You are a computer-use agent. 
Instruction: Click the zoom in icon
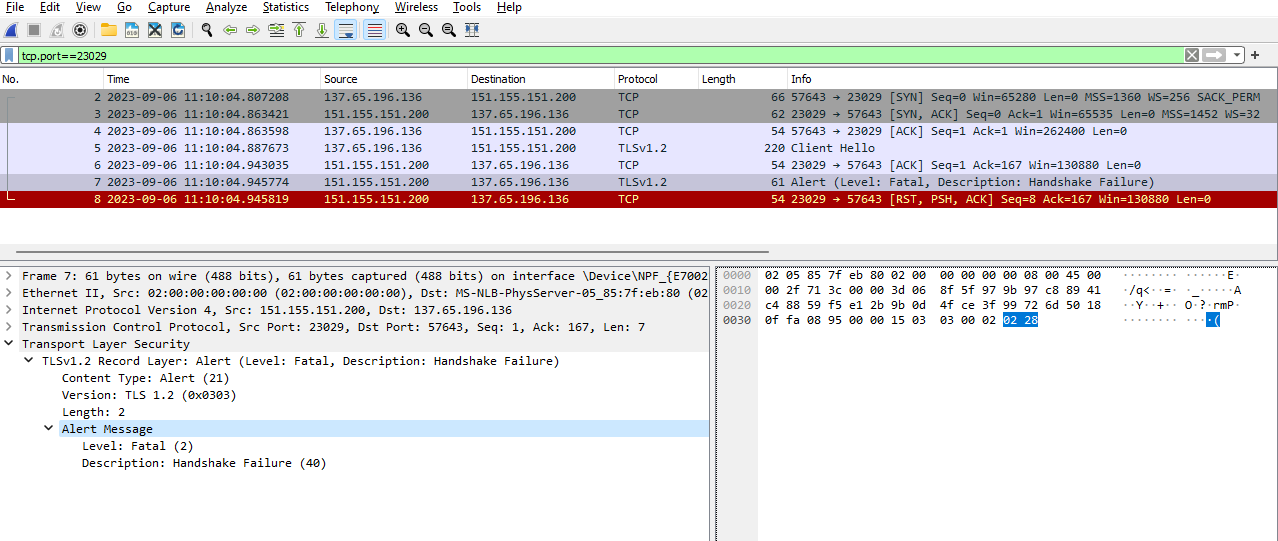pos(402,30)
